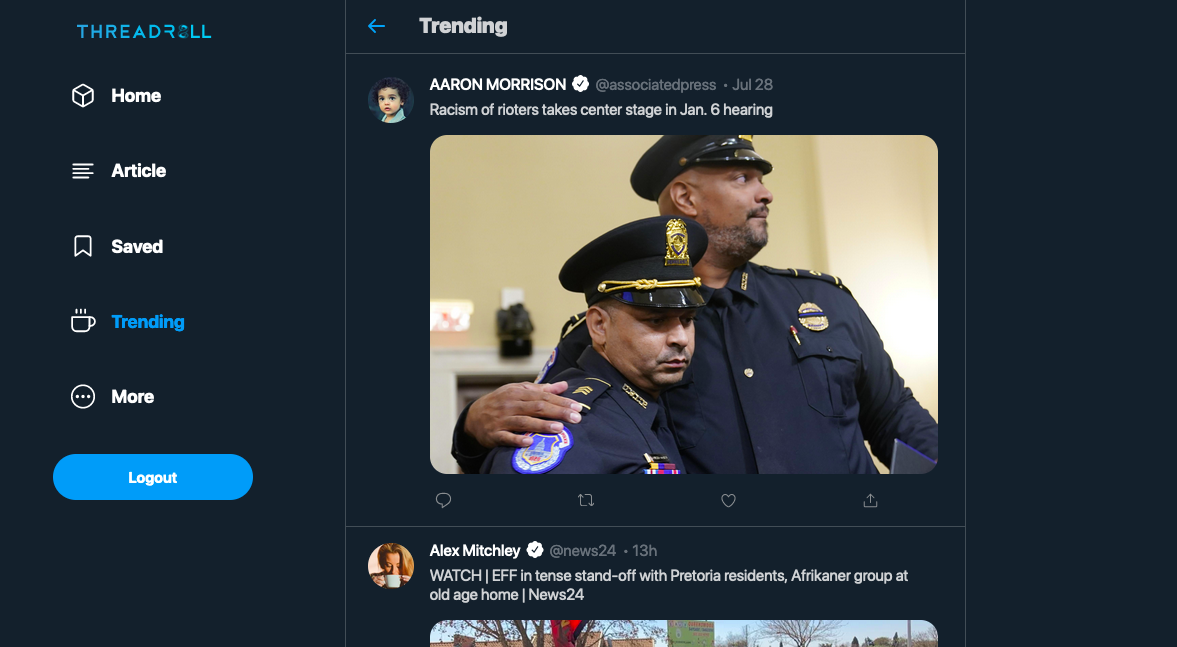Open Alex Mitchley's profile picture

pos(391,566)
